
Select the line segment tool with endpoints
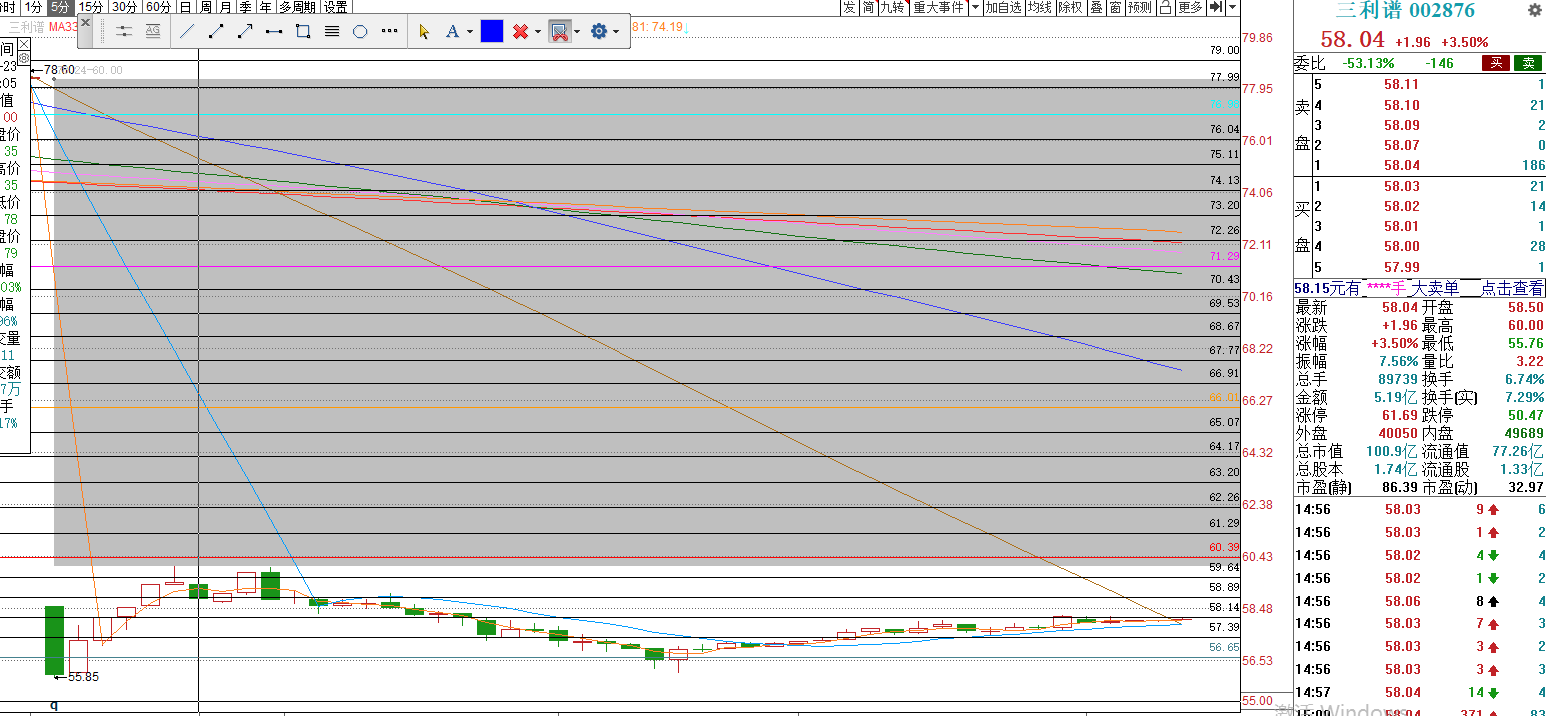[x=216, y=31]
